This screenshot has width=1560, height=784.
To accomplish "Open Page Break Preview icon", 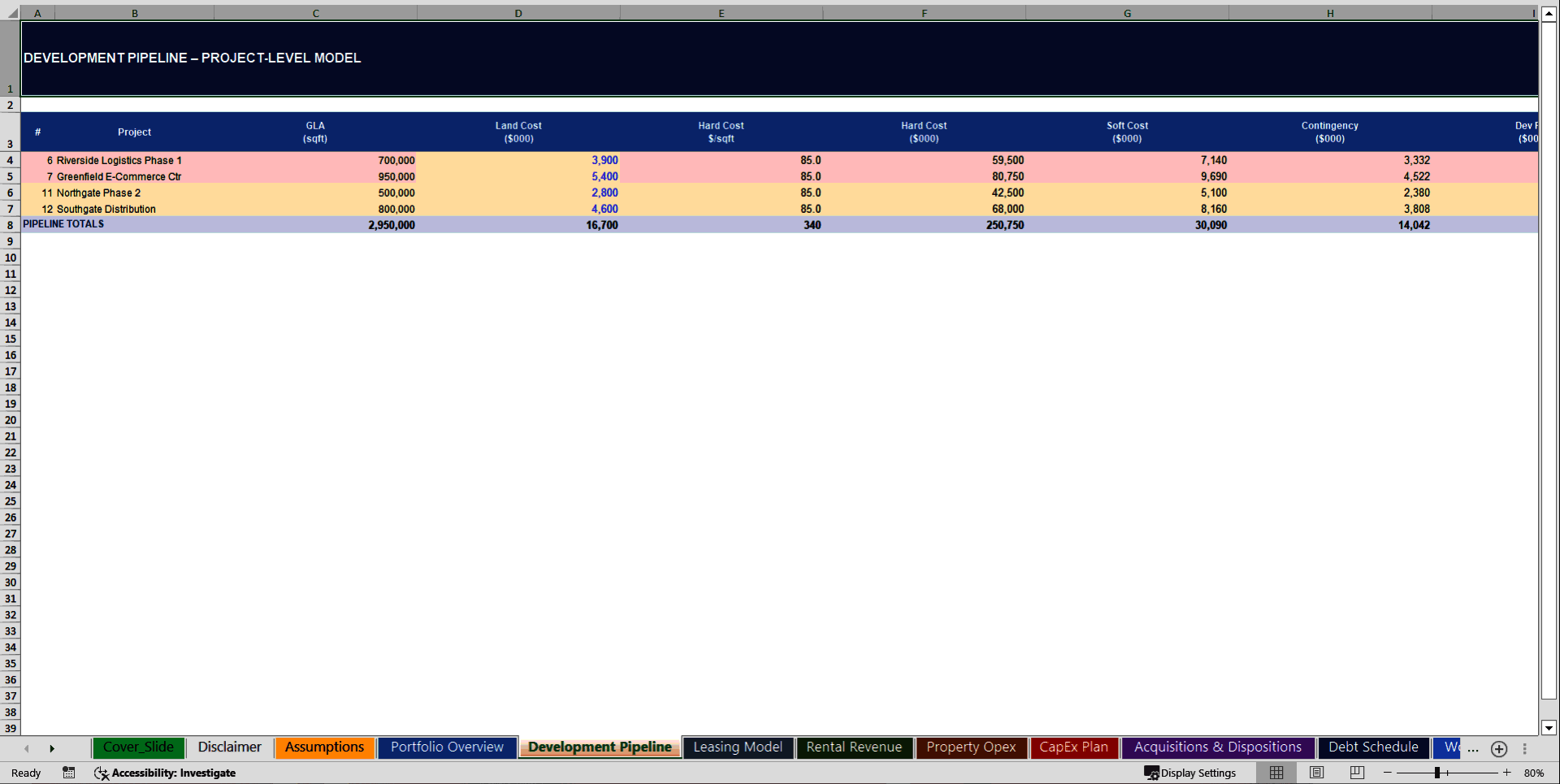I will click(x=1355, y=773).
